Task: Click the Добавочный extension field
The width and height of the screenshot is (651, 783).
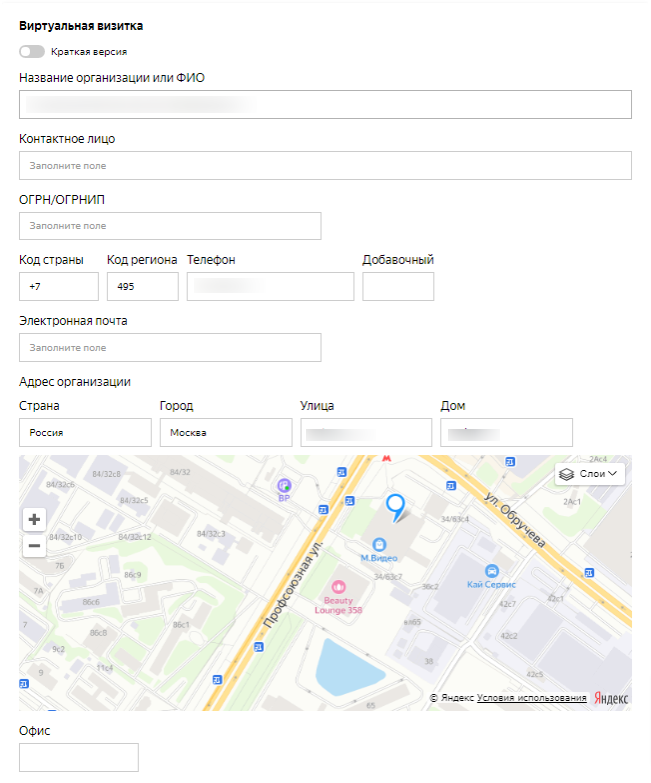Action: pos(398,287)
